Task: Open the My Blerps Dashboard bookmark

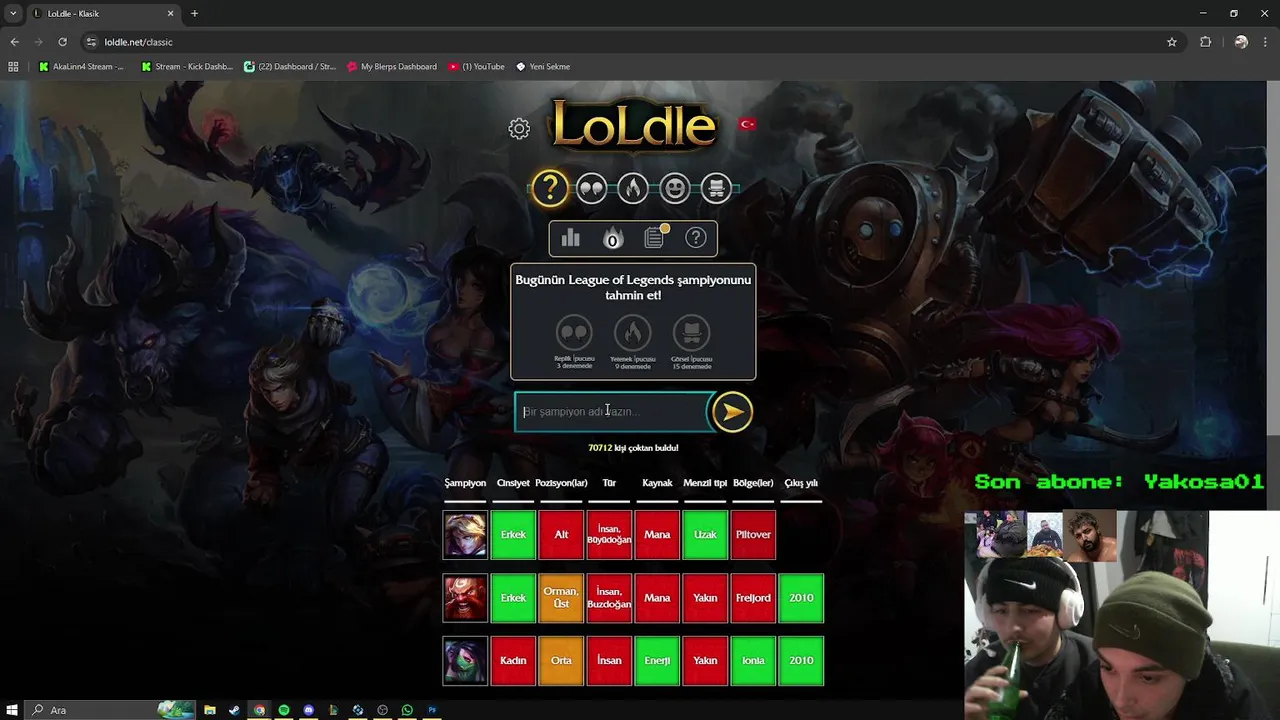Action: tap(392, 67)
